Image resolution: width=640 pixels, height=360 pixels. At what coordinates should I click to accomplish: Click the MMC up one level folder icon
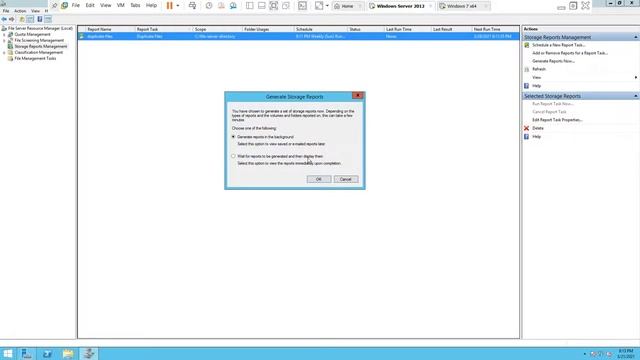click(x=22, y=19)
